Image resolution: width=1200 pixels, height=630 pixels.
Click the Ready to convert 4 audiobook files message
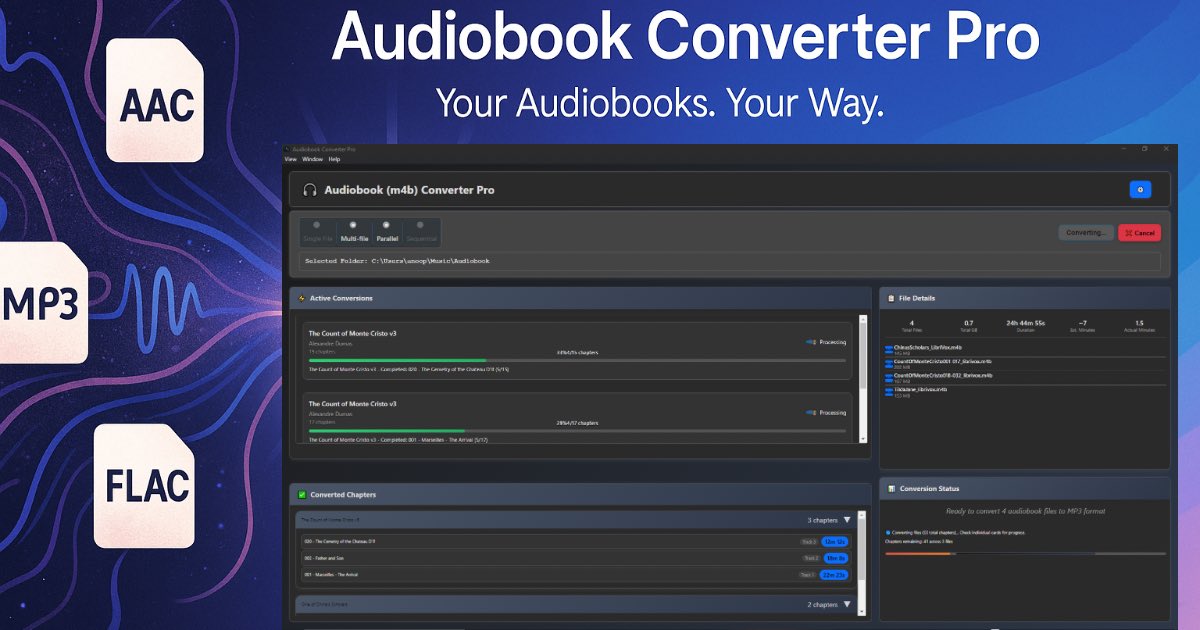point(1025,511)
